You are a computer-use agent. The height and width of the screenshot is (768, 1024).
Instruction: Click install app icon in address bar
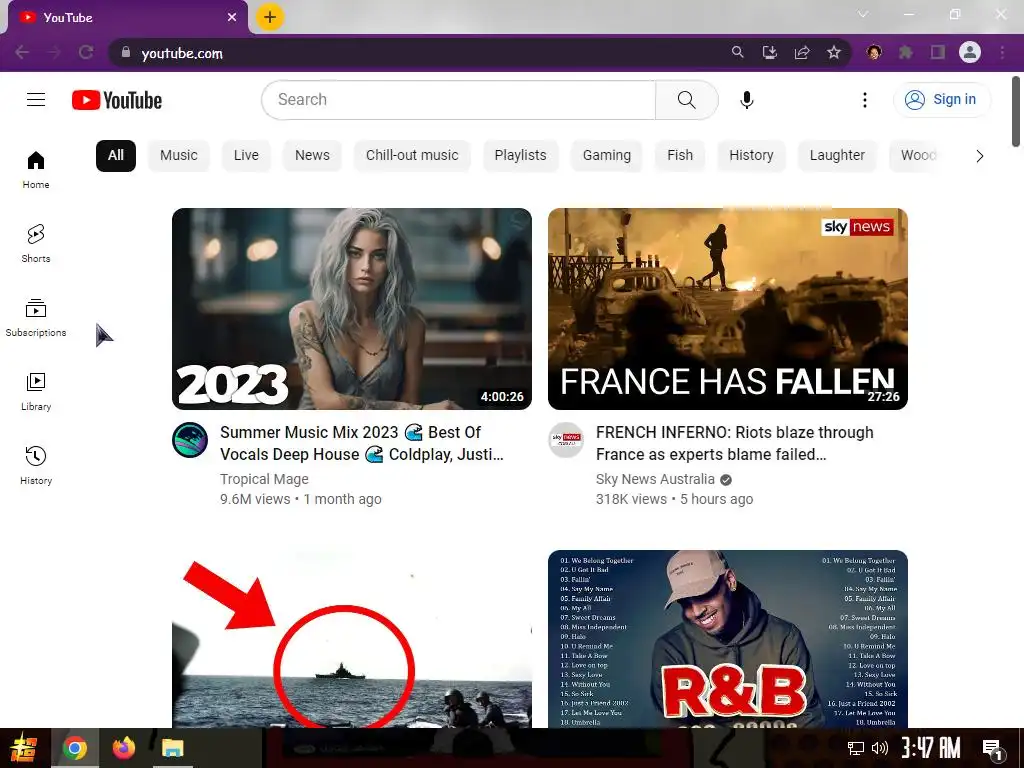(770, 52)
